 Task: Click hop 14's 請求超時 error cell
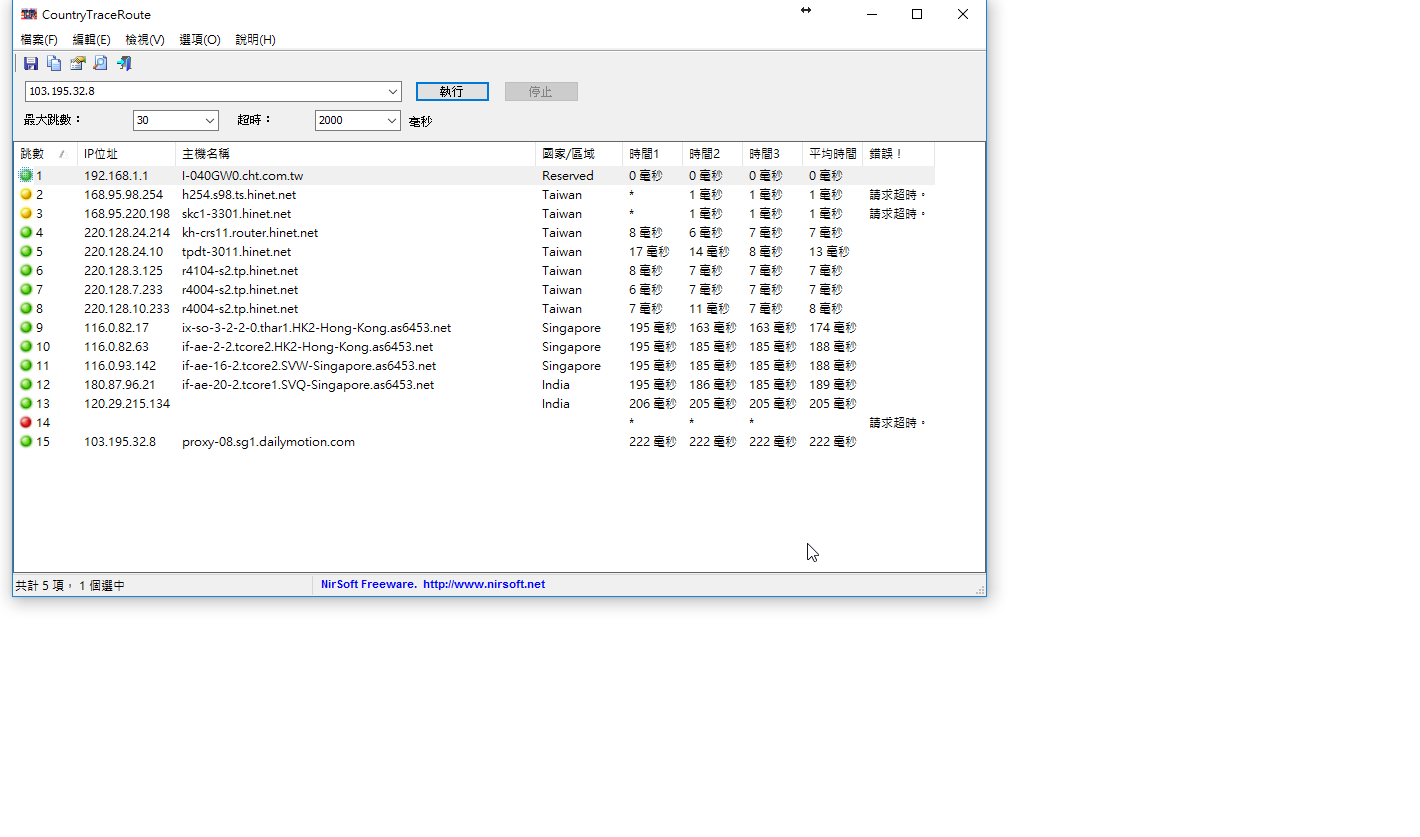click(x=898, y=423)
